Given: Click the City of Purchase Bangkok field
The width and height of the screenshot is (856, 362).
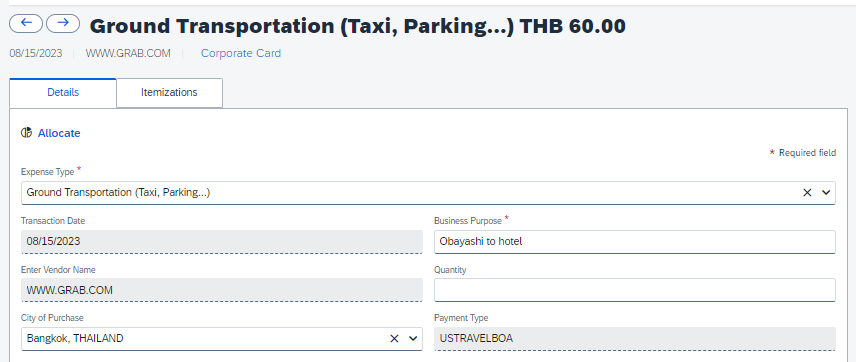Looking at the screenshot, I should pyautogui.click(x=222, y=339).
